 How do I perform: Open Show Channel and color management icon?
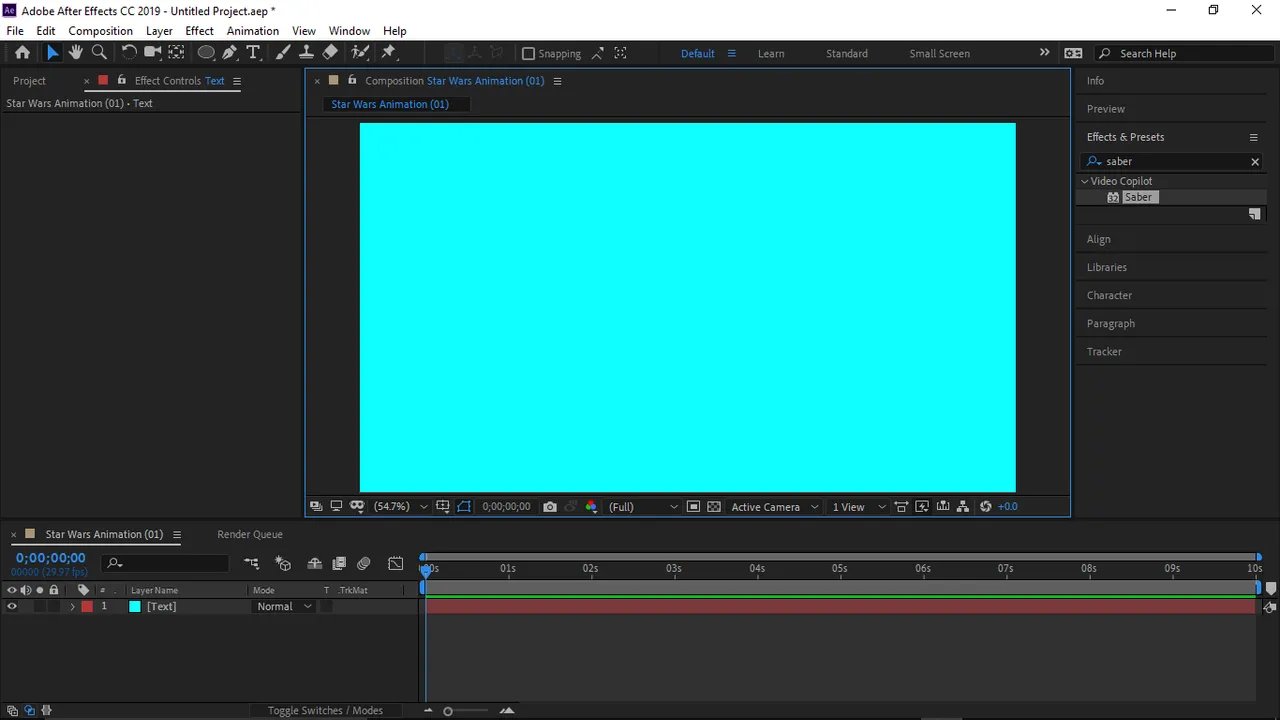click(591, 507)
